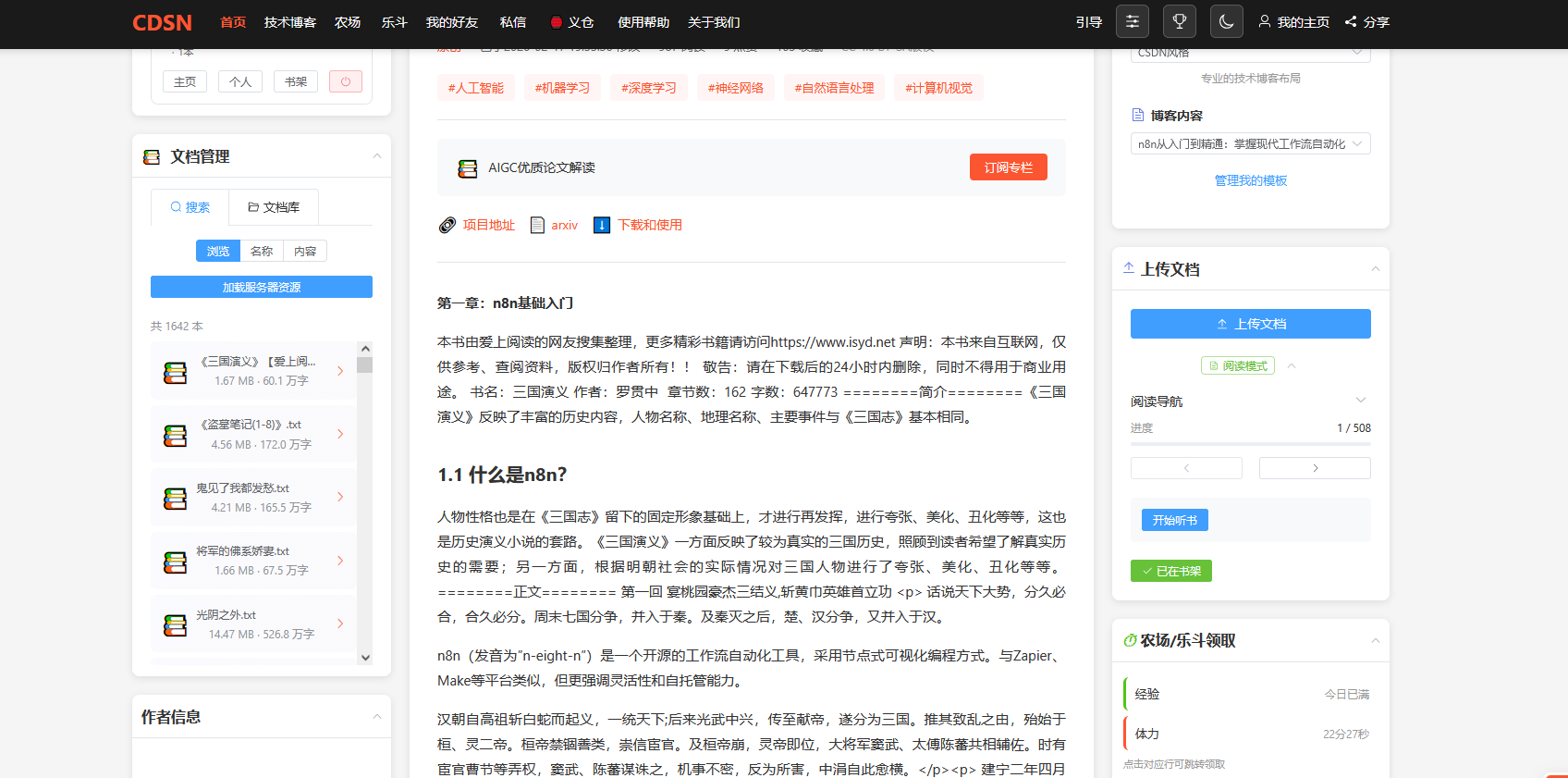Select the 名称 search mode
Viewport: 1568px width, 778px height.
262,251
